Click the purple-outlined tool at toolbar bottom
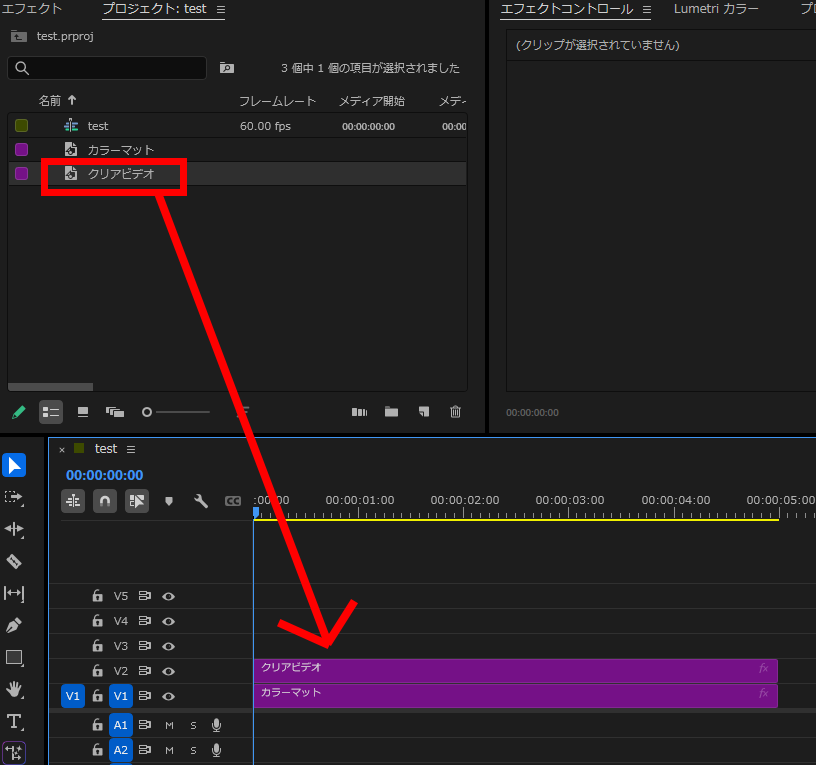816x765 pixels. tap(14, 753)
